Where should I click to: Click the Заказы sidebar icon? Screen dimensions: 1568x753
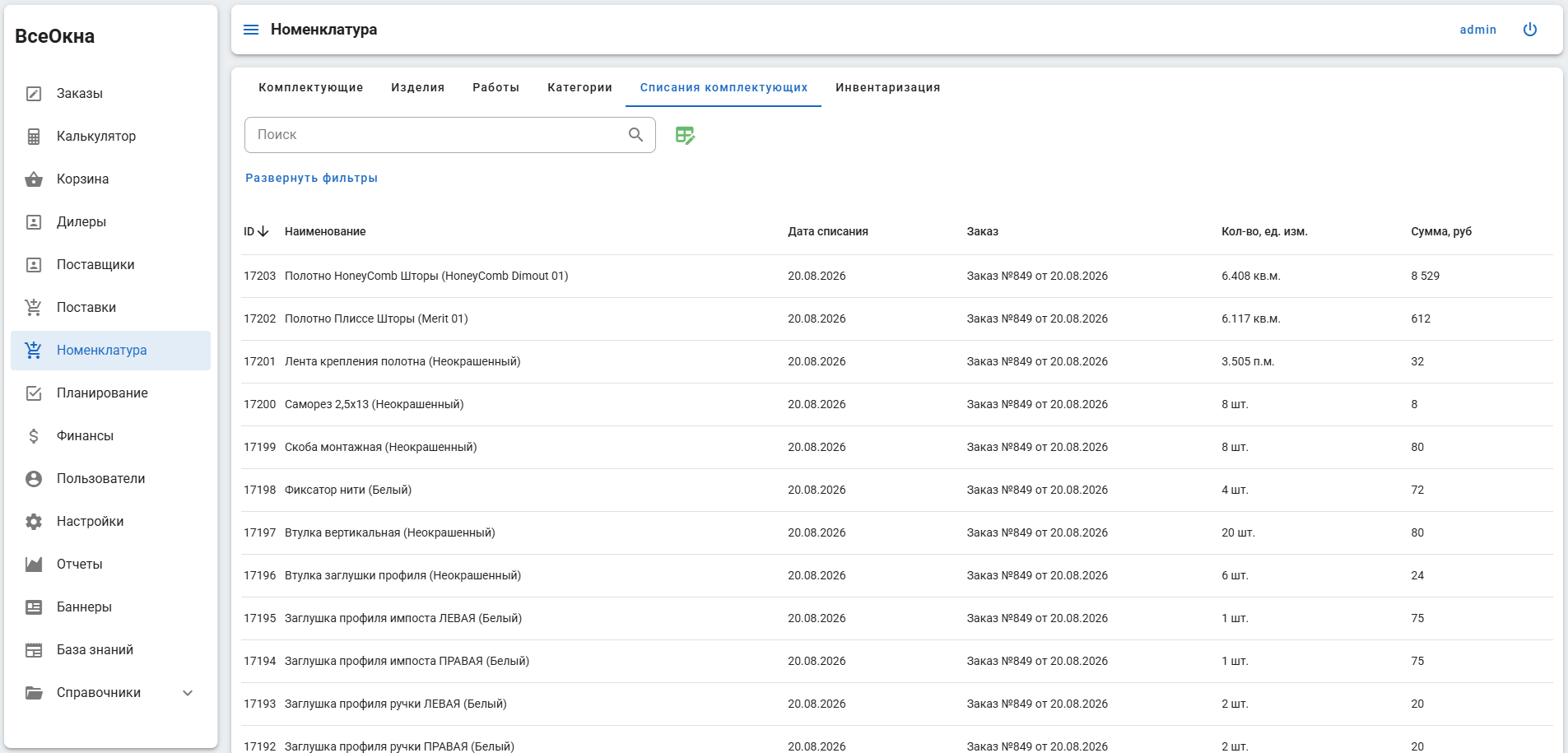pos(34,94)
